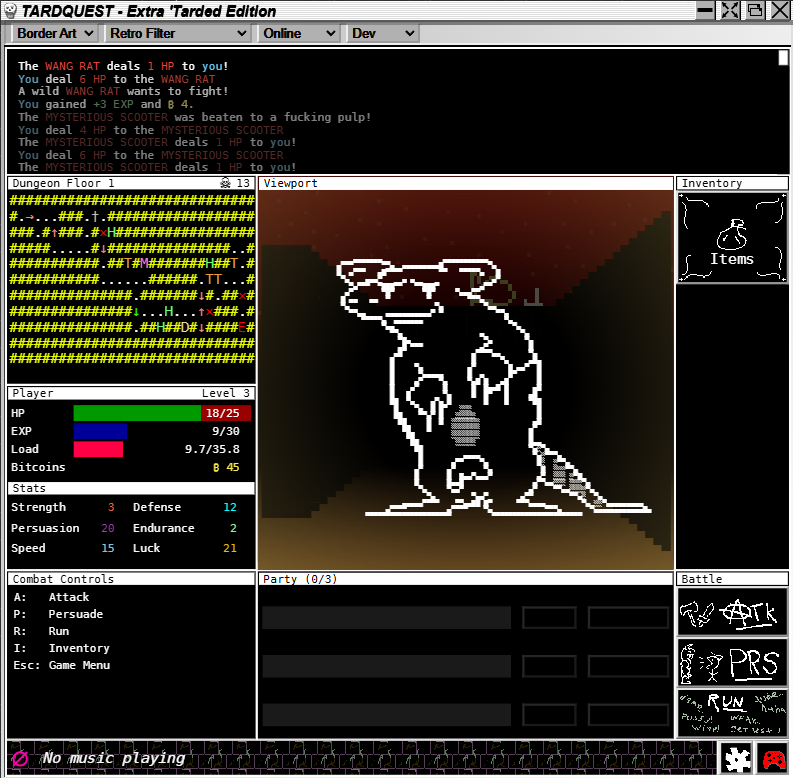Viewport: 793px width, 778px height.
Task: Enter fullscreen with the four-arrows icon
Action: click(x=730, y=10)
